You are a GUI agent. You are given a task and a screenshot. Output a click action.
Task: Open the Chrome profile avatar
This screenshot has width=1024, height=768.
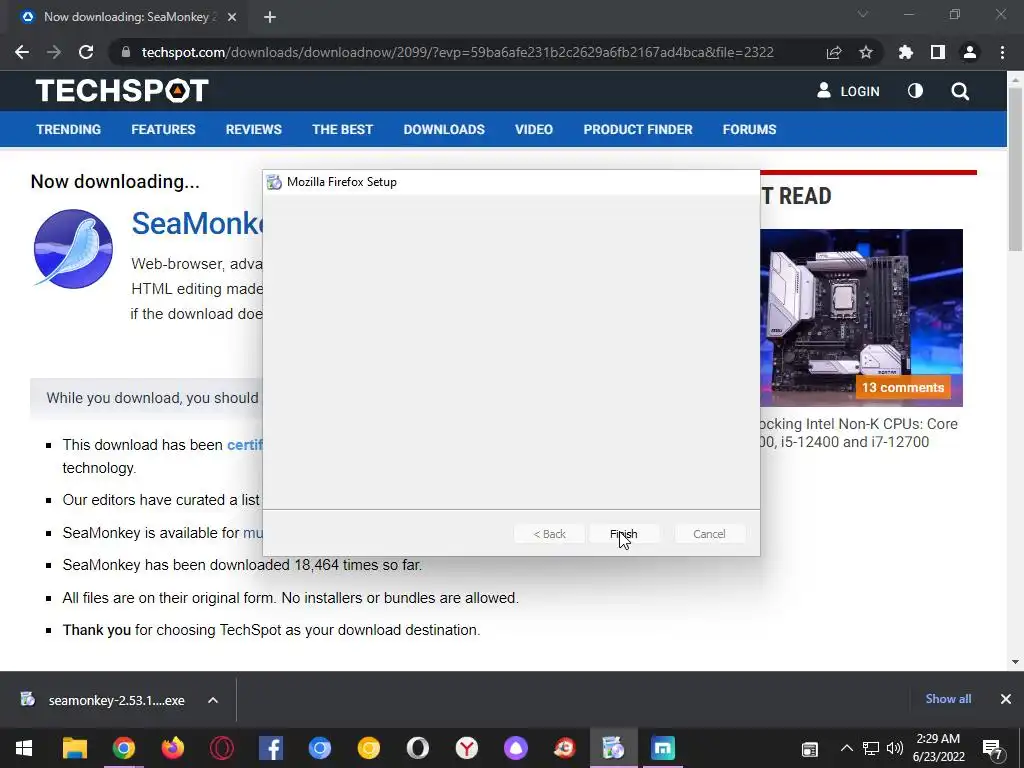(x=970, y=52)
